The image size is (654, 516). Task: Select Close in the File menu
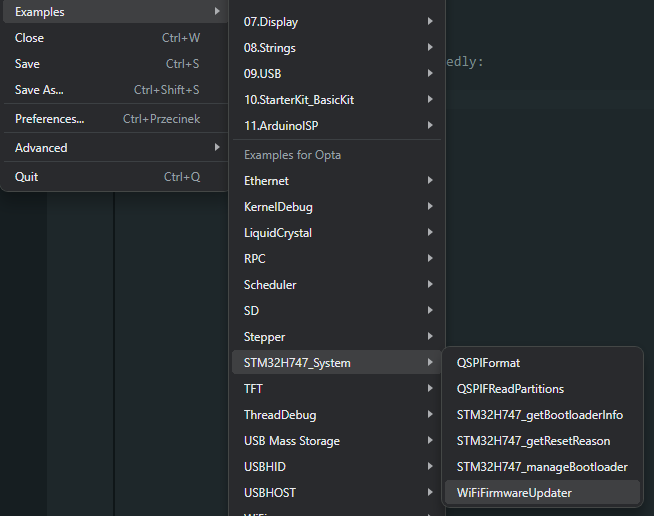pyautogui.click(x=116, y=38)
